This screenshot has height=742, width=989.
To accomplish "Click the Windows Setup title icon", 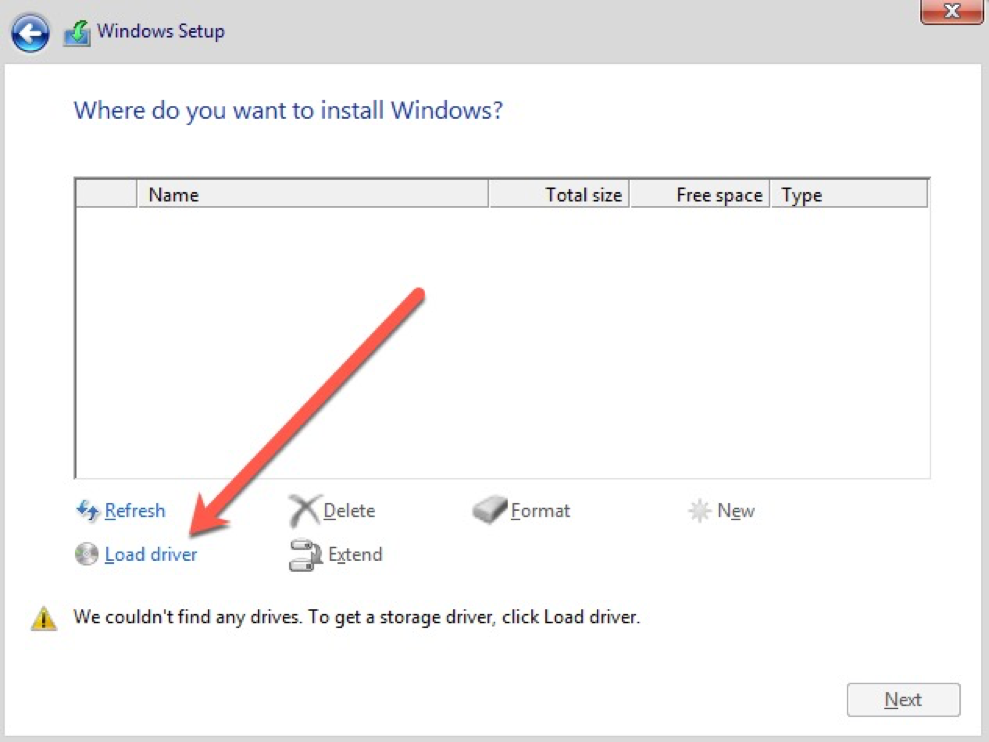I will click(77, 33).
